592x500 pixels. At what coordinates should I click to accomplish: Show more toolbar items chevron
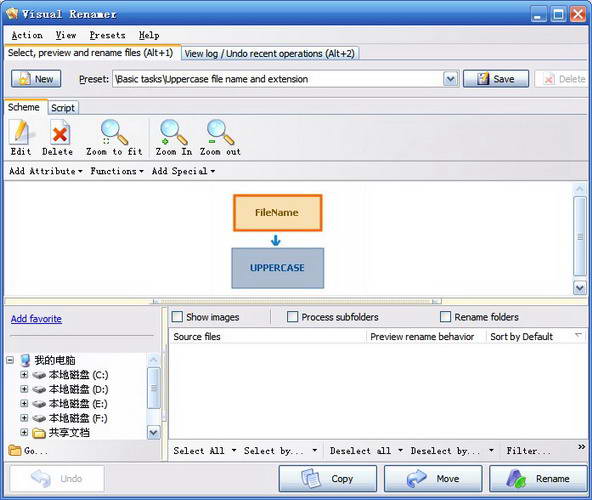[581, 447]
